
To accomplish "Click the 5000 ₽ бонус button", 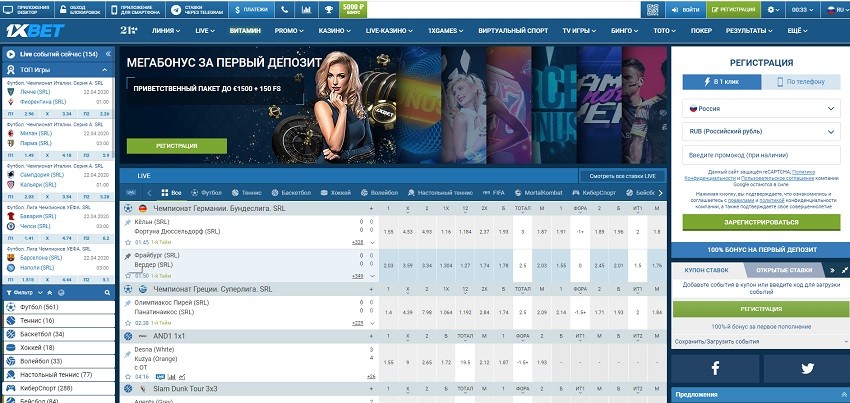I will click(x=353, y=10).
